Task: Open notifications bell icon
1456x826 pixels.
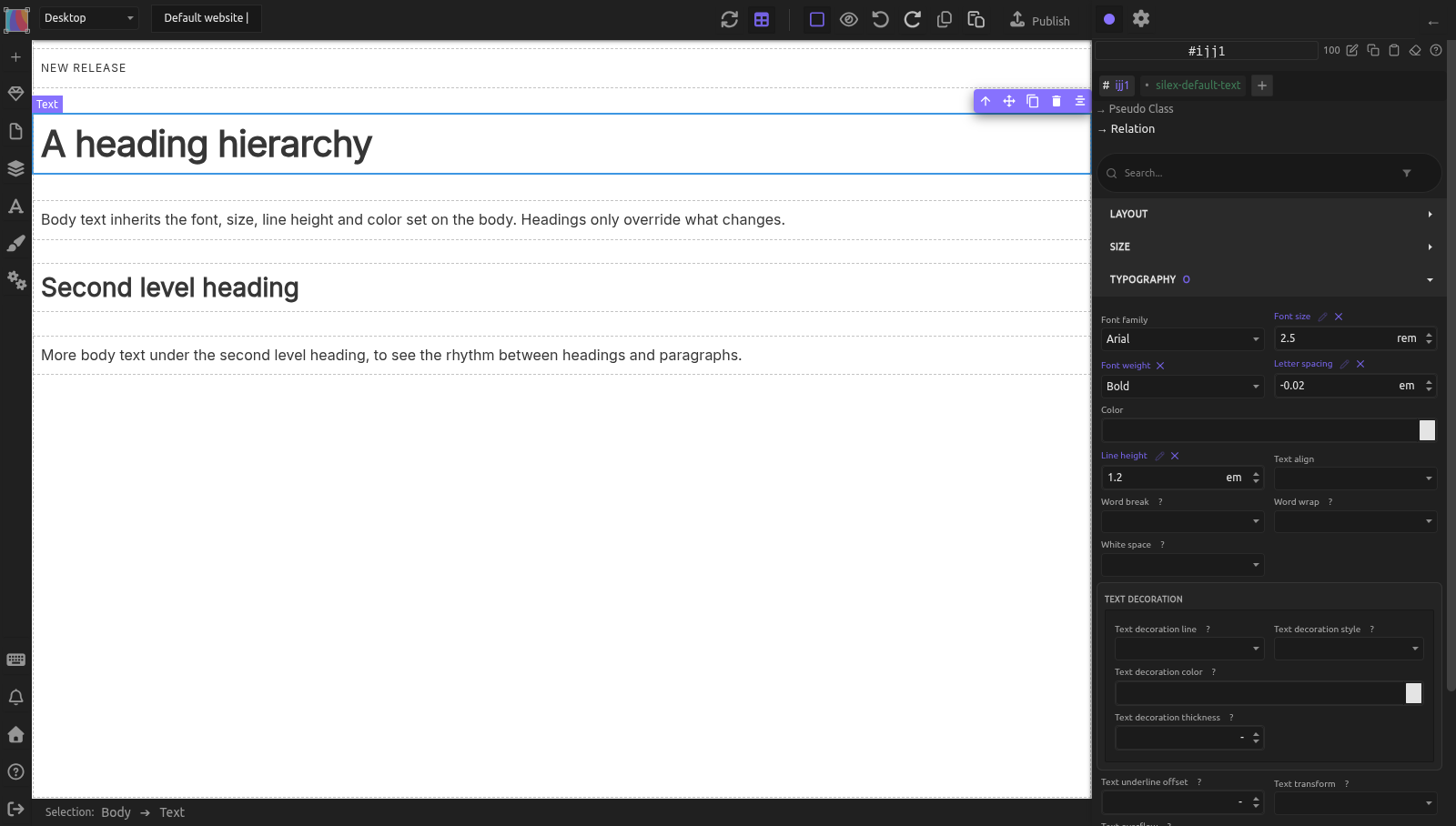Action: pos(15,697)
